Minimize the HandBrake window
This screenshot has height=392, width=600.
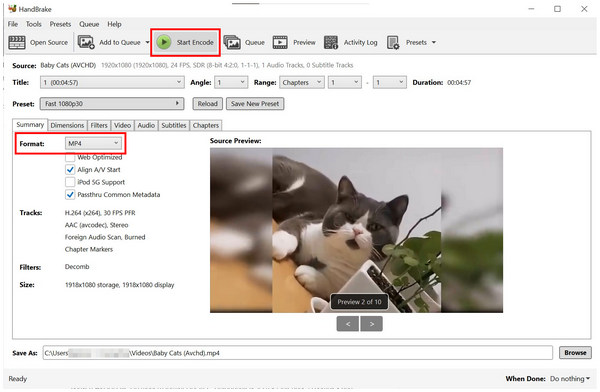[x=531, y=9]
